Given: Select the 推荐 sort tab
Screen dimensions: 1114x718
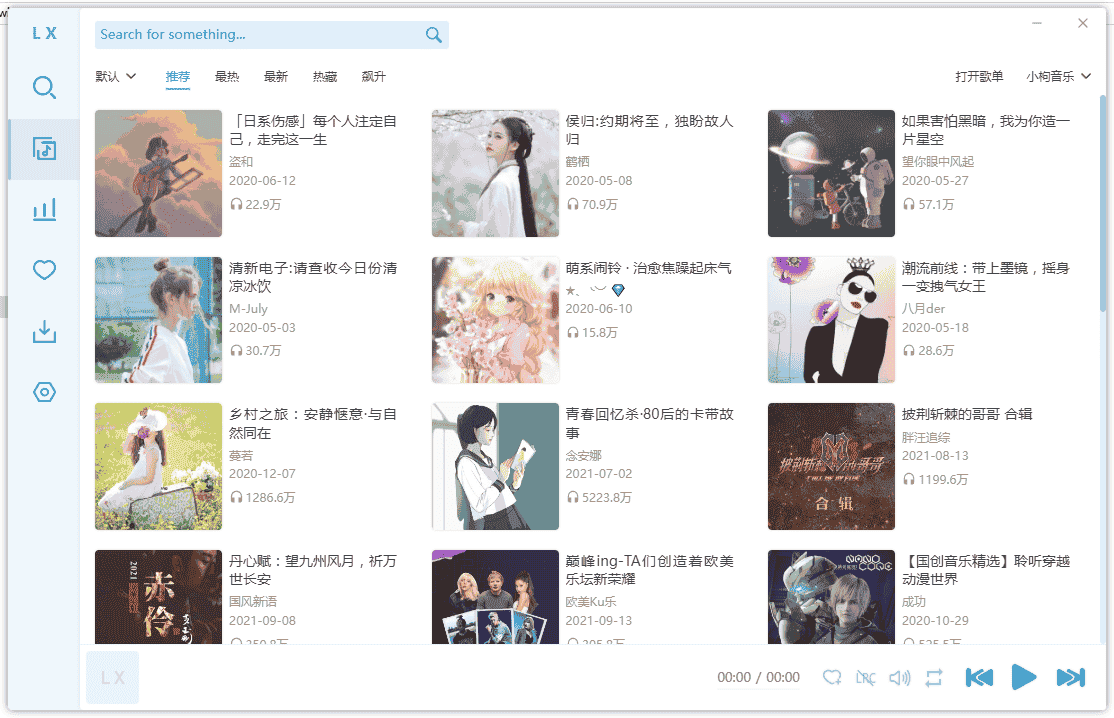Looking at the screenshot, I should click(x=178, y=77).
